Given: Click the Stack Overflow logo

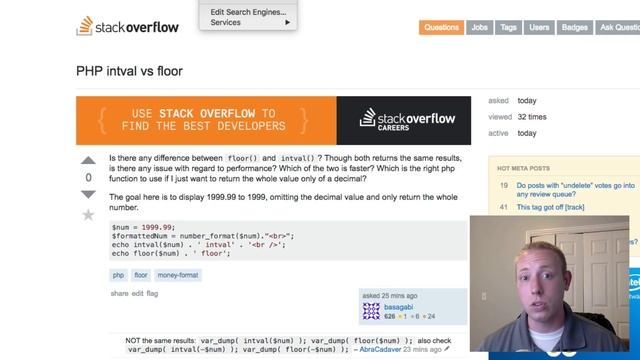Looking at the screenshot, I should [127, 27].
